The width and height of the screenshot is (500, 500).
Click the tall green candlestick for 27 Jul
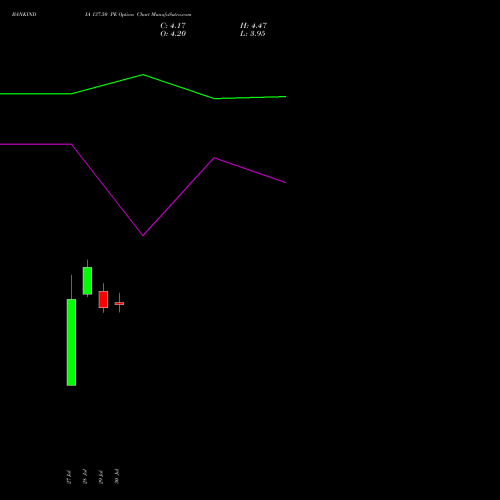(71, 342)
